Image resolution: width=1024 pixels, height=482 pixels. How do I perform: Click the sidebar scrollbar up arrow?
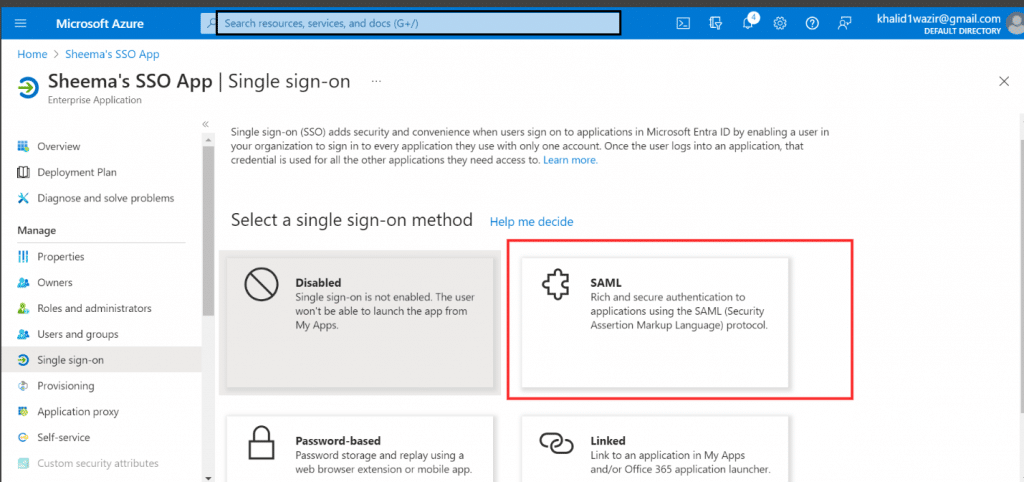point(208,140)
